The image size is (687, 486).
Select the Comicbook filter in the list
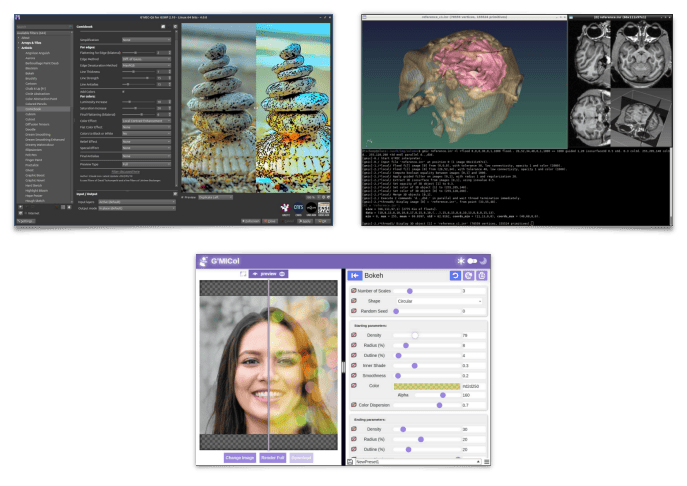43,109
